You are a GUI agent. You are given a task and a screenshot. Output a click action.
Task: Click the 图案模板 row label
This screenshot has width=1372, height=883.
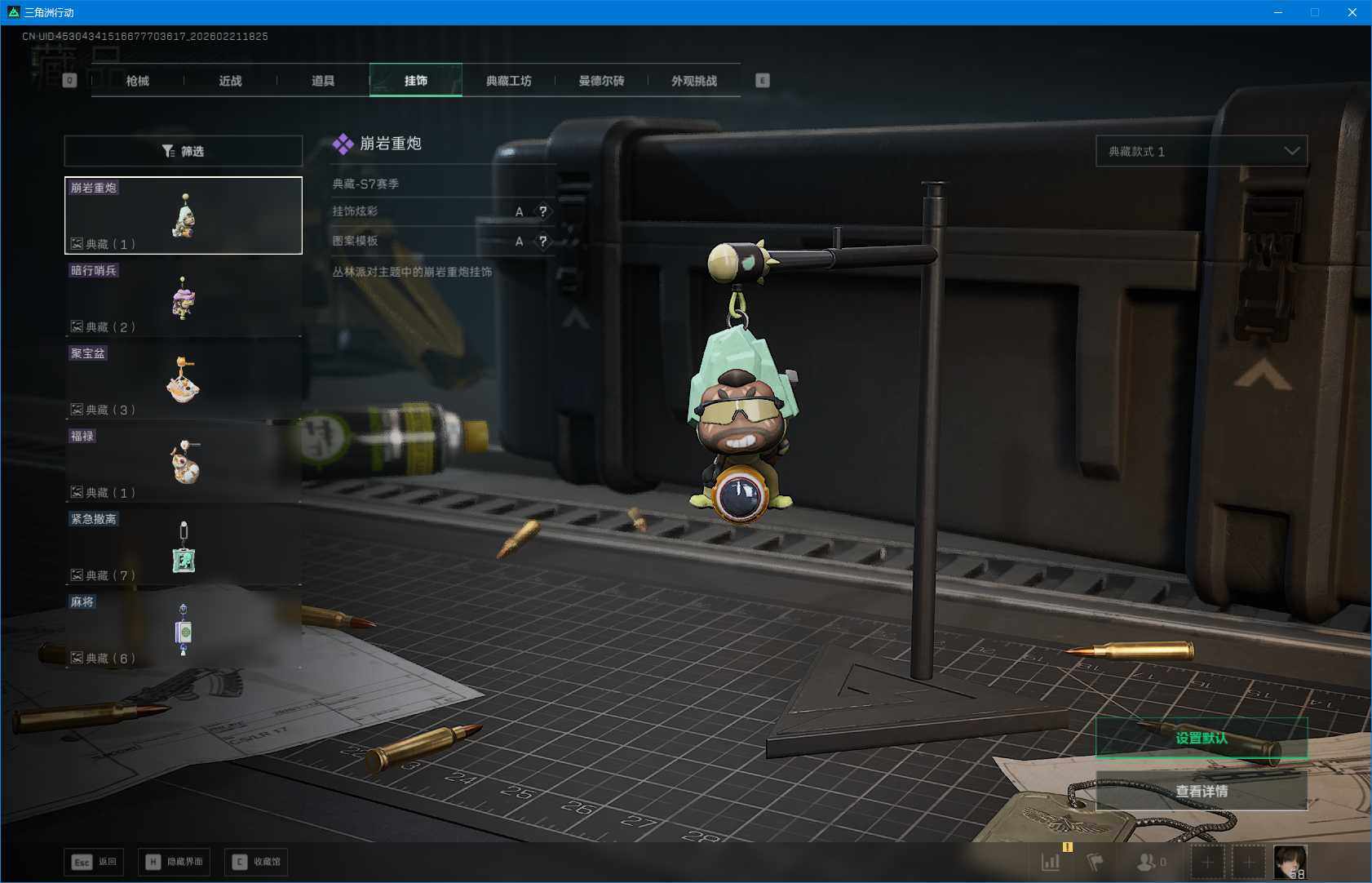click(355, 241)
